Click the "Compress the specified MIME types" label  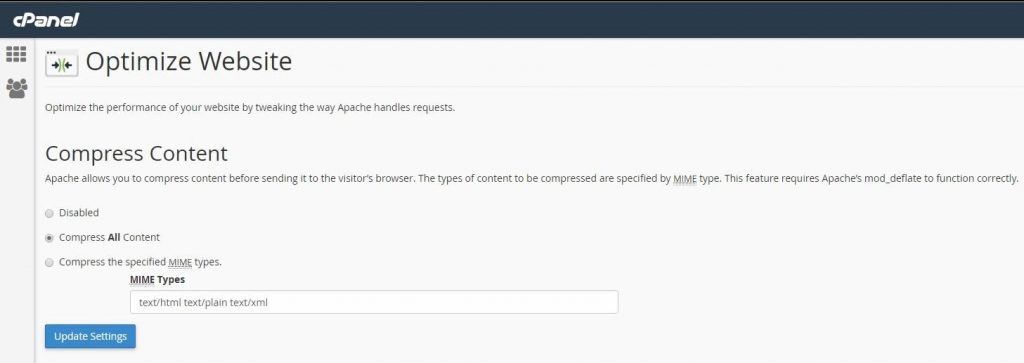140,262
